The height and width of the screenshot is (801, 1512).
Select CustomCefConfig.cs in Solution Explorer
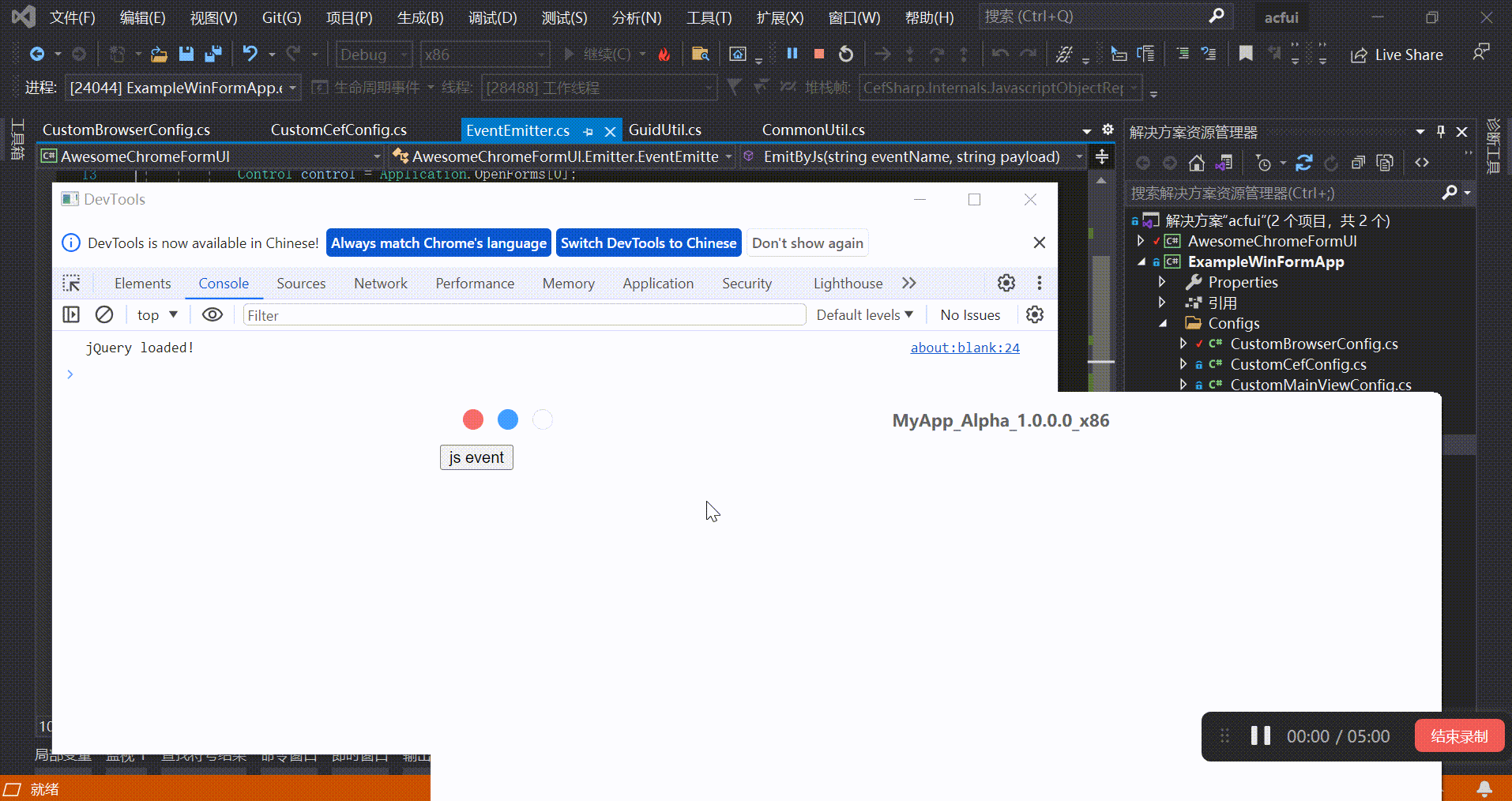(x=1297, y=364)
